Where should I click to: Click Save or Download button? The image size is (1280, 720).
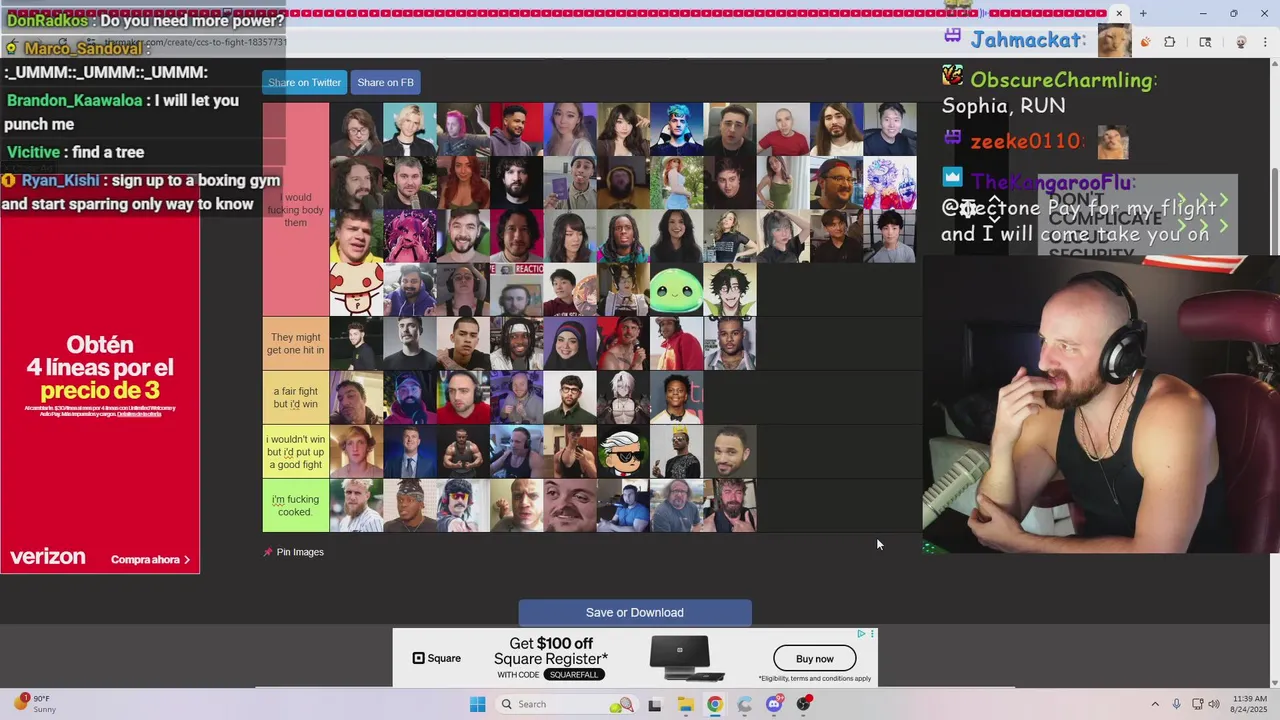coord(635,613)
